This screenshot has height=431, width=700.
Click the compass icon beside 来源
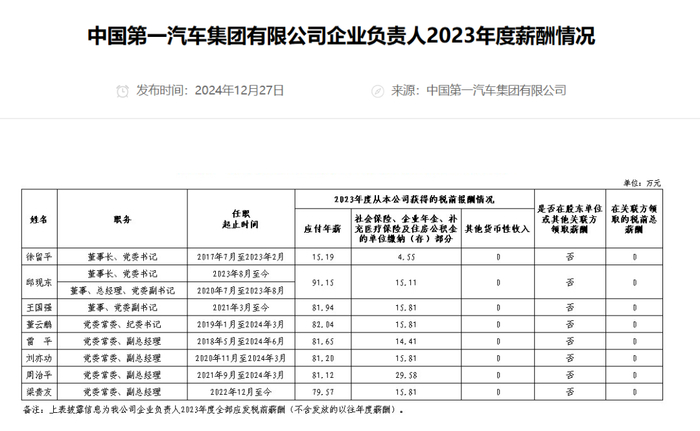click(x=378, y=92)
